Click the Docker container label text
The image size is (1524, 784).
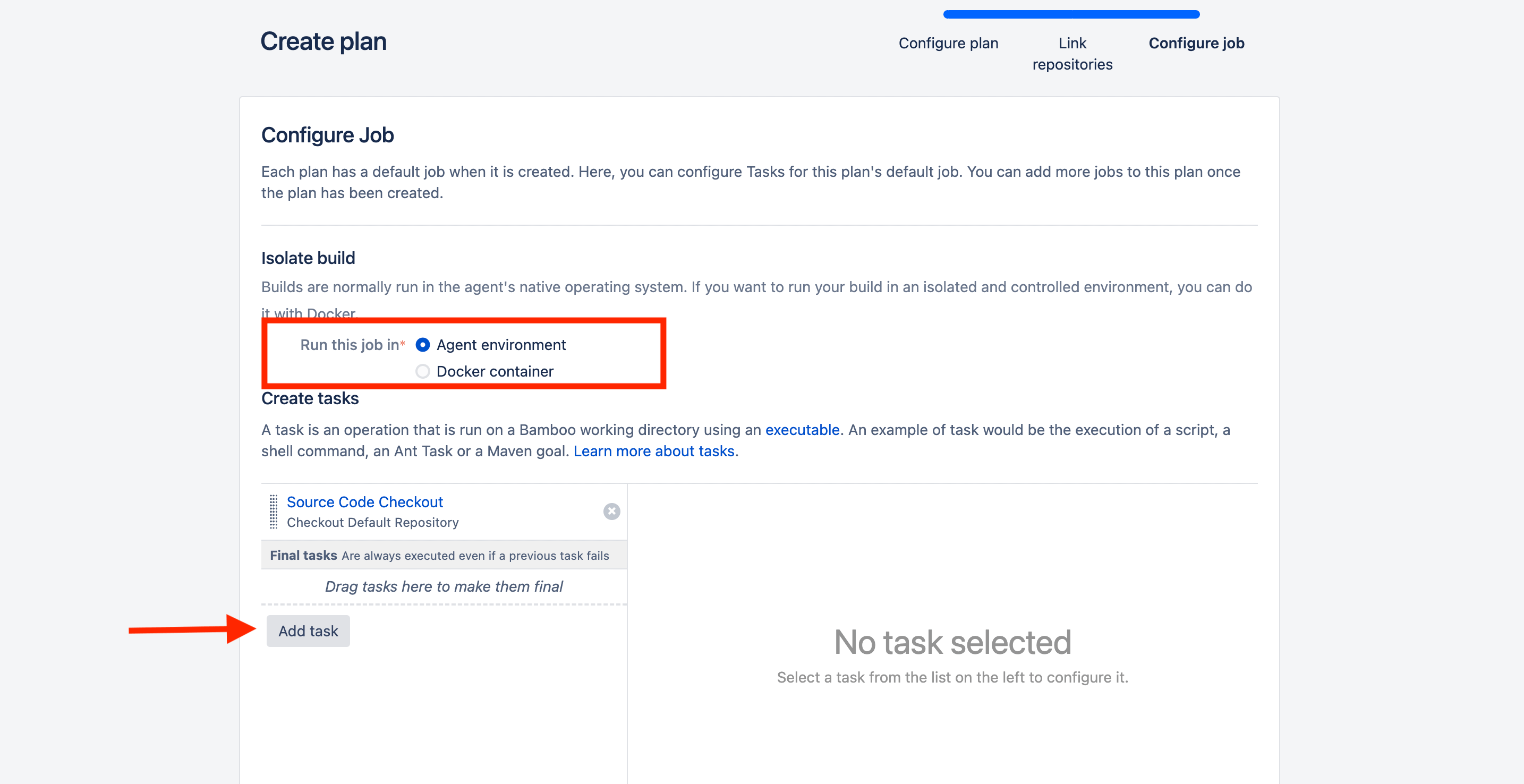click(x=495, y=372)
